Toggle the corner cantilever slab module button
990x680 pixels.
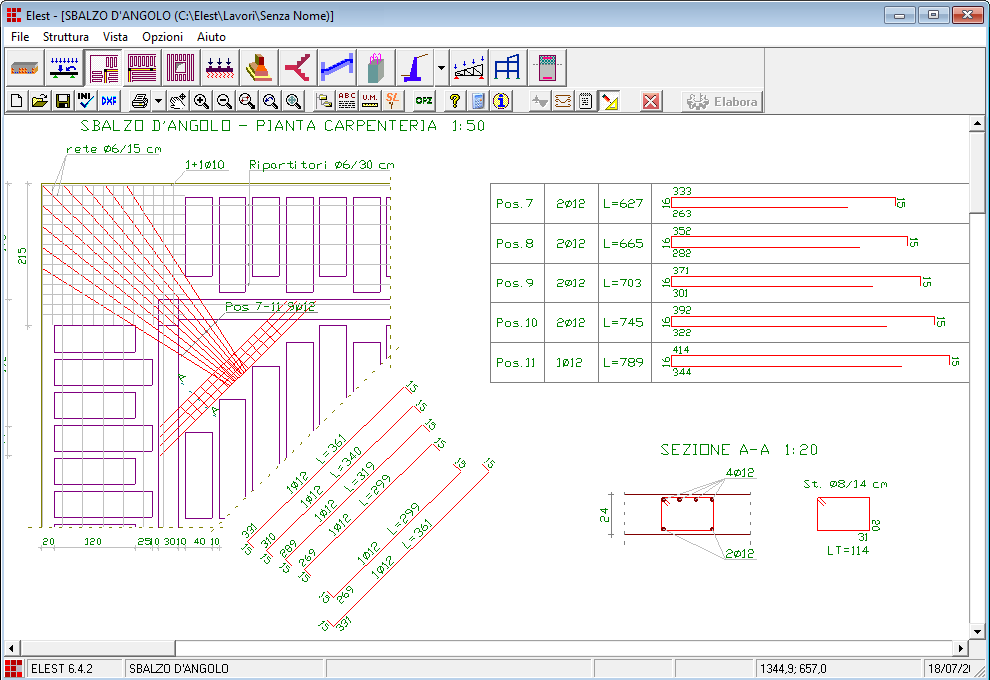coord(104,68)
